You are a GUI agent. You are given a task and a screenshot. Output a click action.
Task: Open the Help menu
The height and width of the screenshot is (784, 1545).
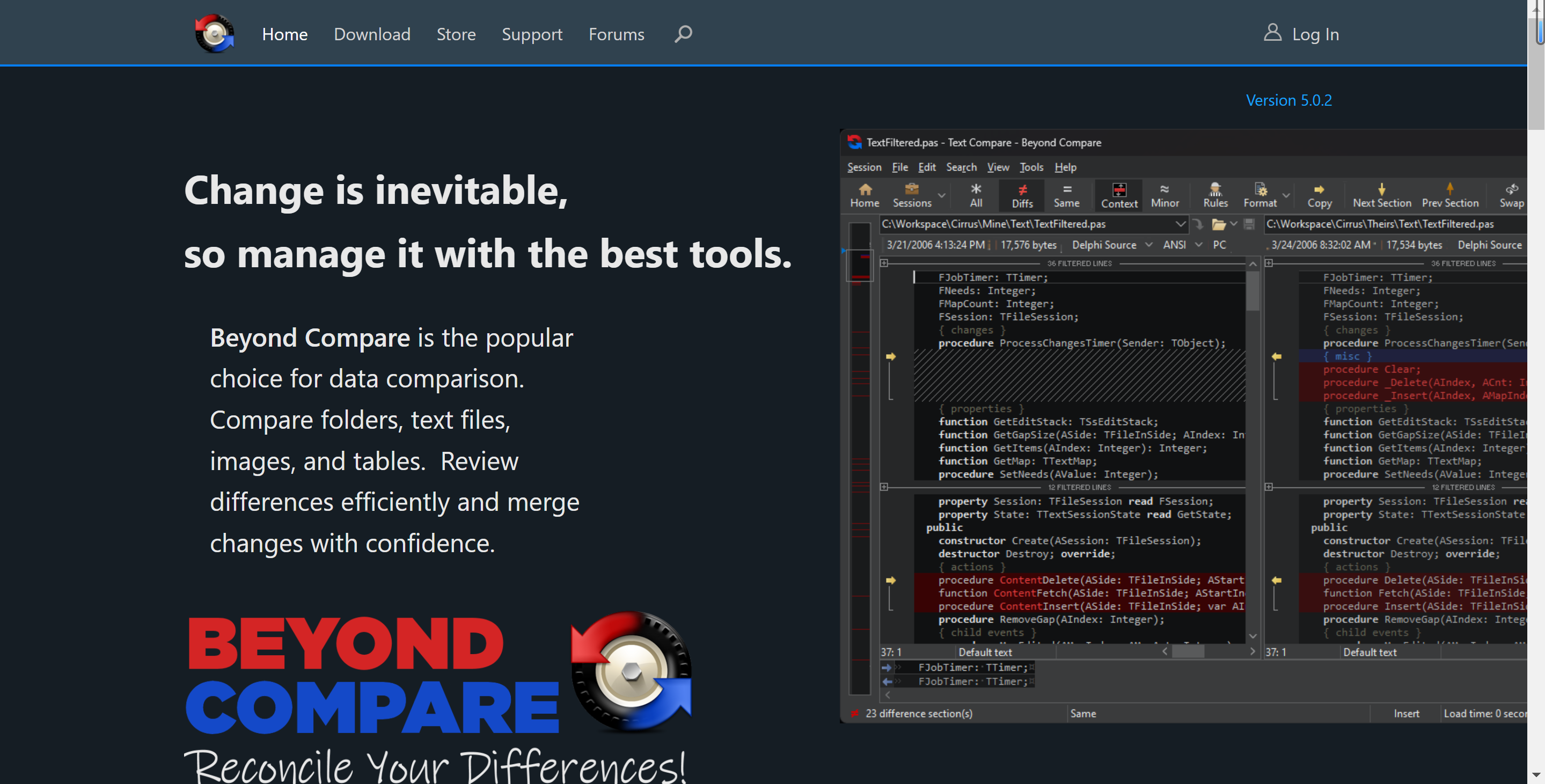tap(1065, 167)
